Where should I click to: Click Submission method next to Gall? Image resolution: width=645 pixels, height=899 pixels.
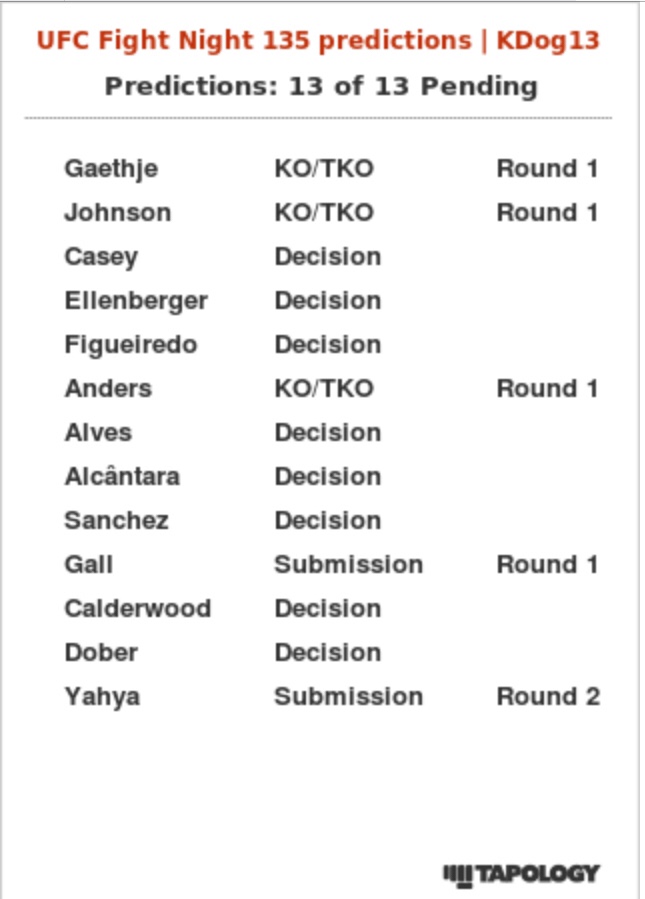pos(348,565)
